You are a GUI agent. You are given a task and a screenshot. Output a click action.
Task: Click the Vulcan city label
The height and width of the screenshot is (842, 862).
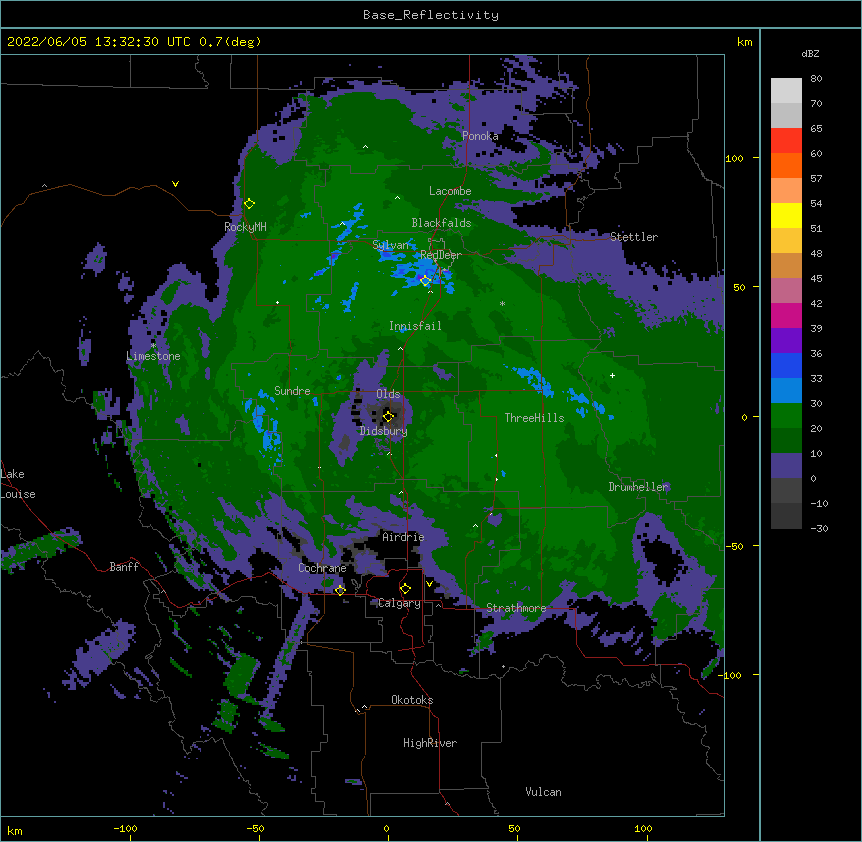point(543,792)
